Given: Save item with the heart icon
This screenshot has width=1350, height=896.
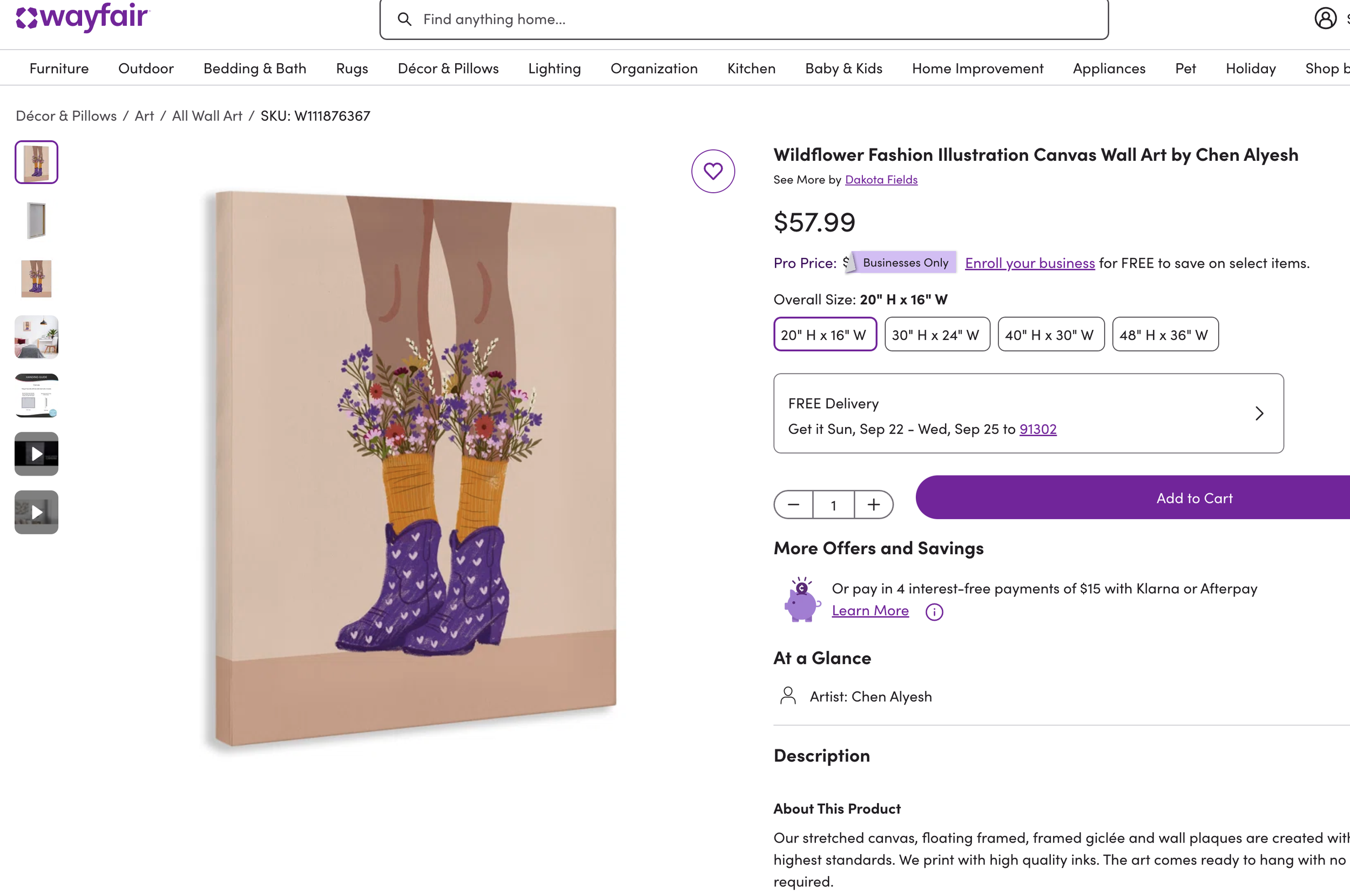Looking at the screenshot, I should (x=713, y=171).
